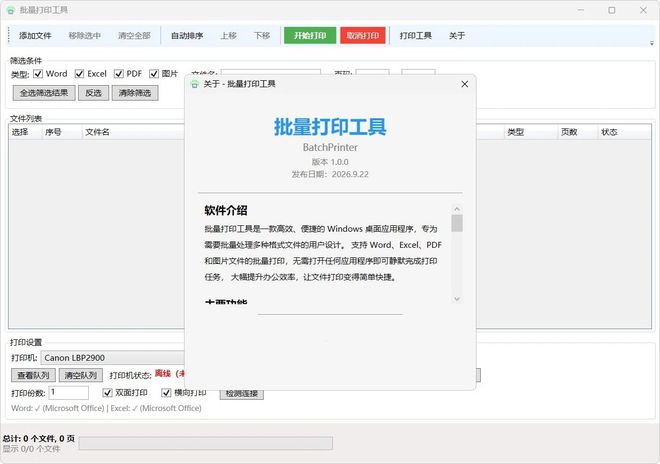Click 显示 0/0 个文件 status text

pyautogui.click(x=32, y=449)
